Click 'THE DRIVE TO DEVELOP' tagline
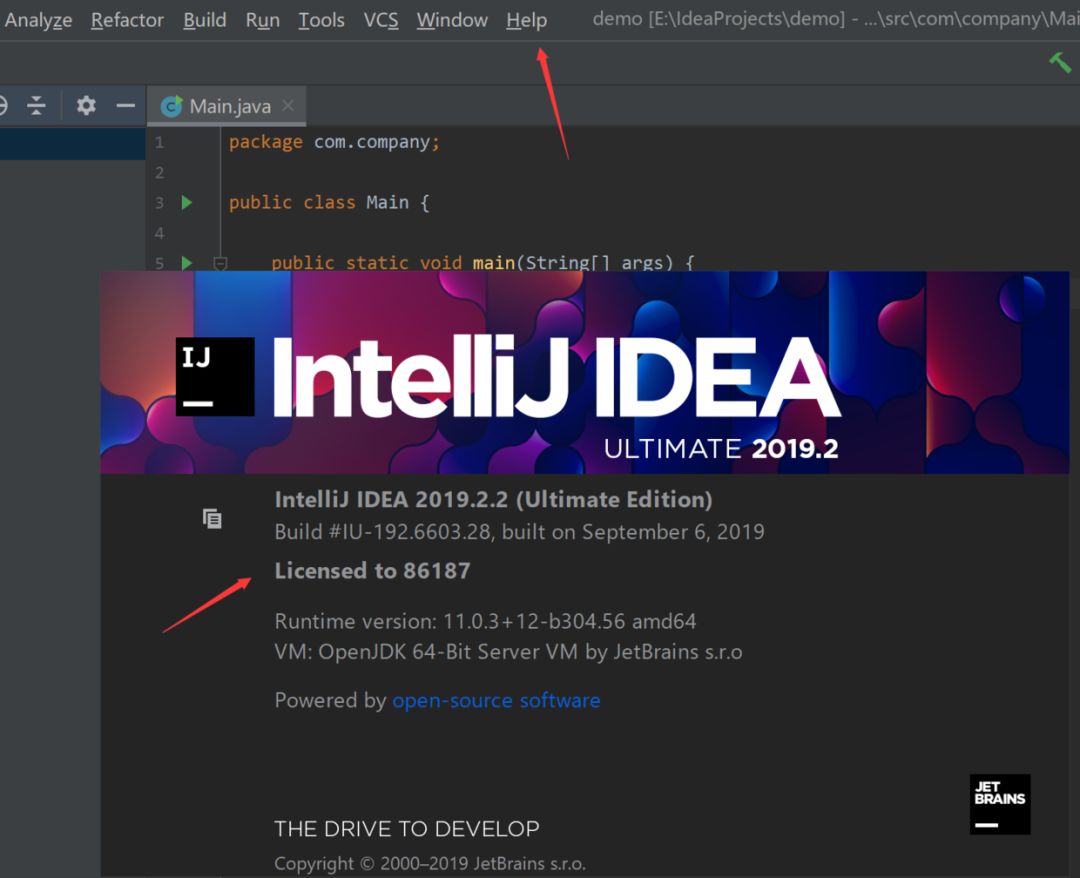 coord(406,828)
